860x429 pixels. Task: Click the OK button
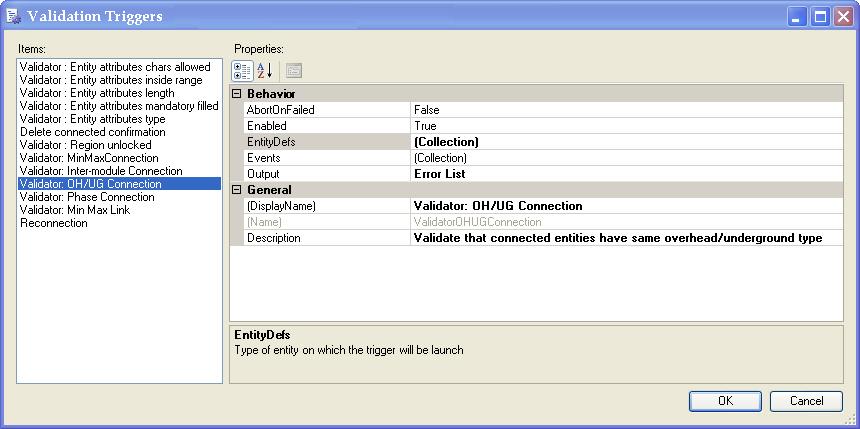click(725, 401)
